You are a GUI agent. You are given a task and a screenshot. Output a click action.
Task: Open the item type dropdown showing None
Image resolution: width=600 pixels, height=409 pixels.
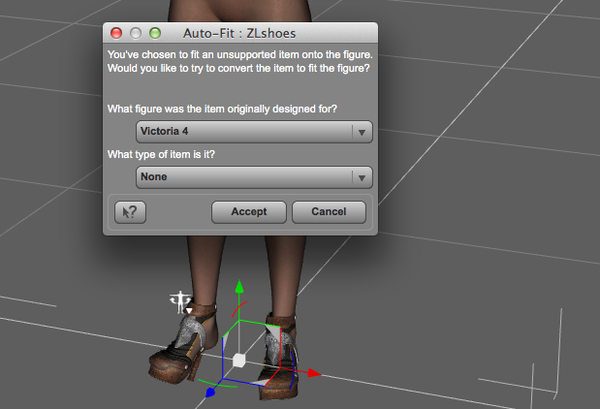(x=254, y=177)
